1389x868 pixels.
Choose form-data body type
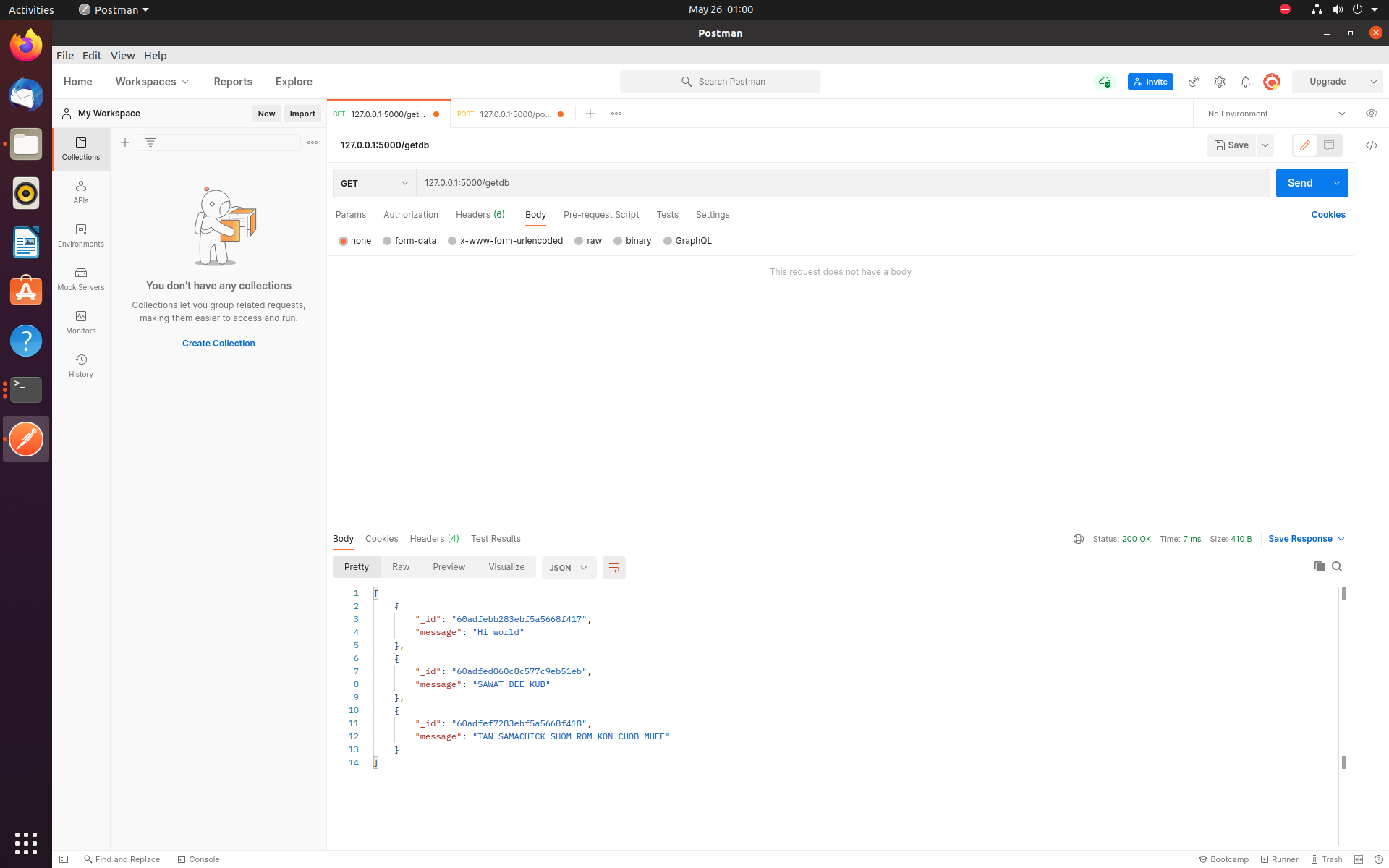(409, 240)
